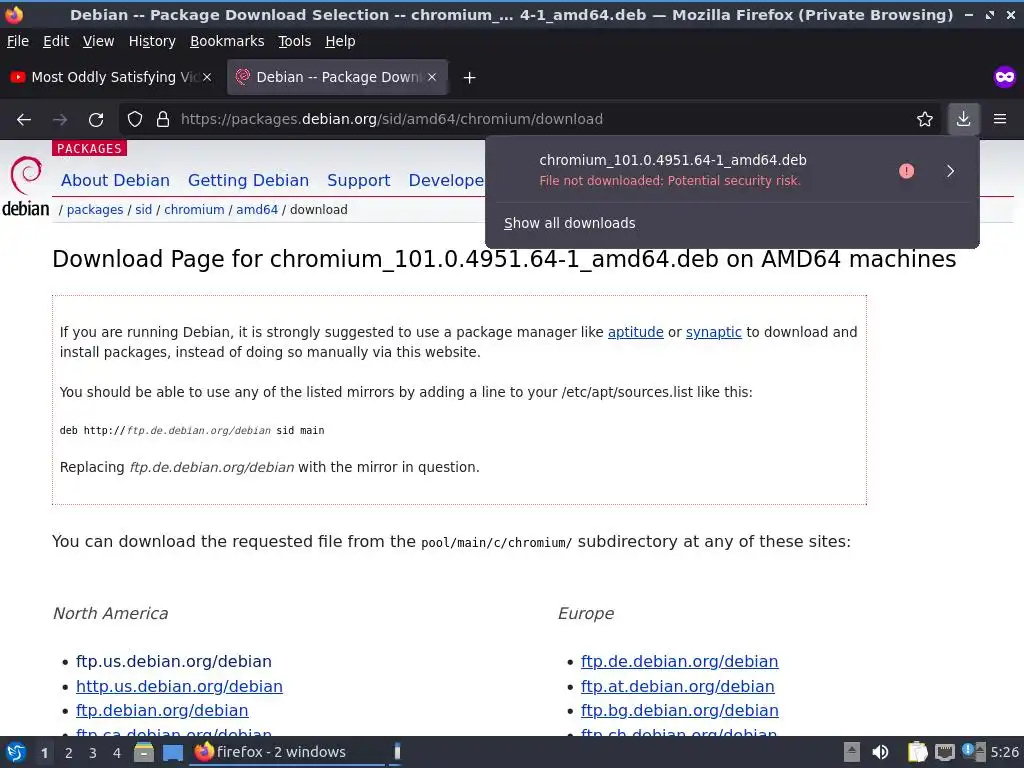Click the show desktop taskbar icon
This screenshot has width=1024, height=768.
click(172, 752)
